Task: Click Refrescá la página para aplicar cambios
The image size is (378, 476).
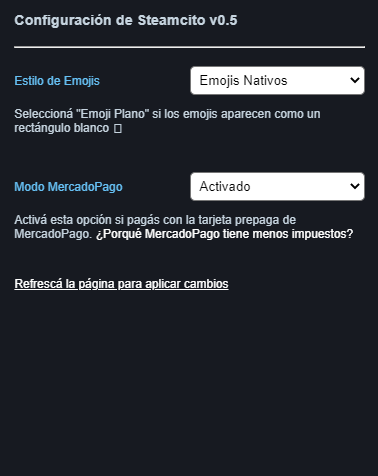Action: pyautogui.click(x=121, y=284)
